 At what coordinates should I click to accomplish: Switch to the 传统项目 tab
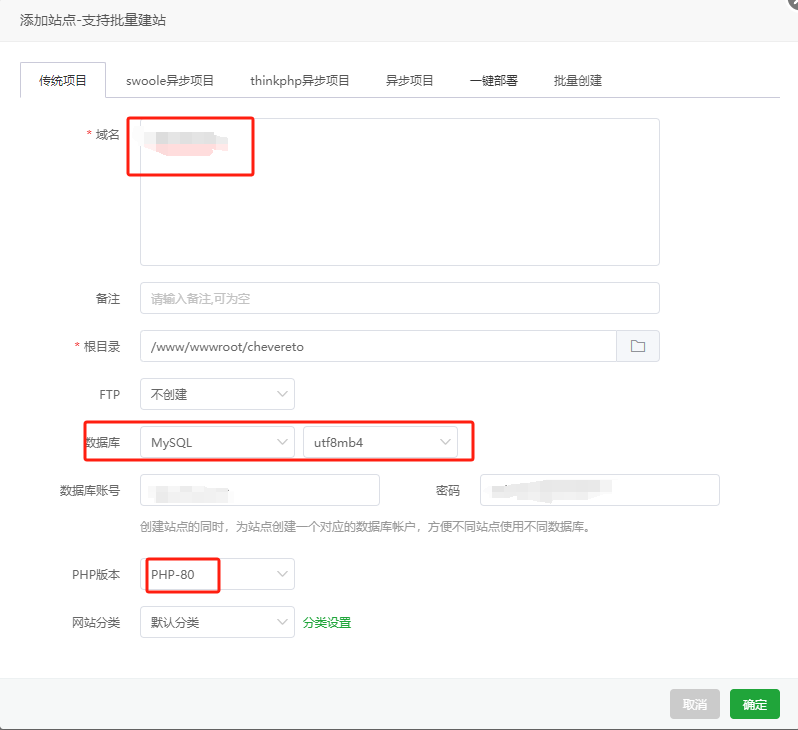click(63, 80)
